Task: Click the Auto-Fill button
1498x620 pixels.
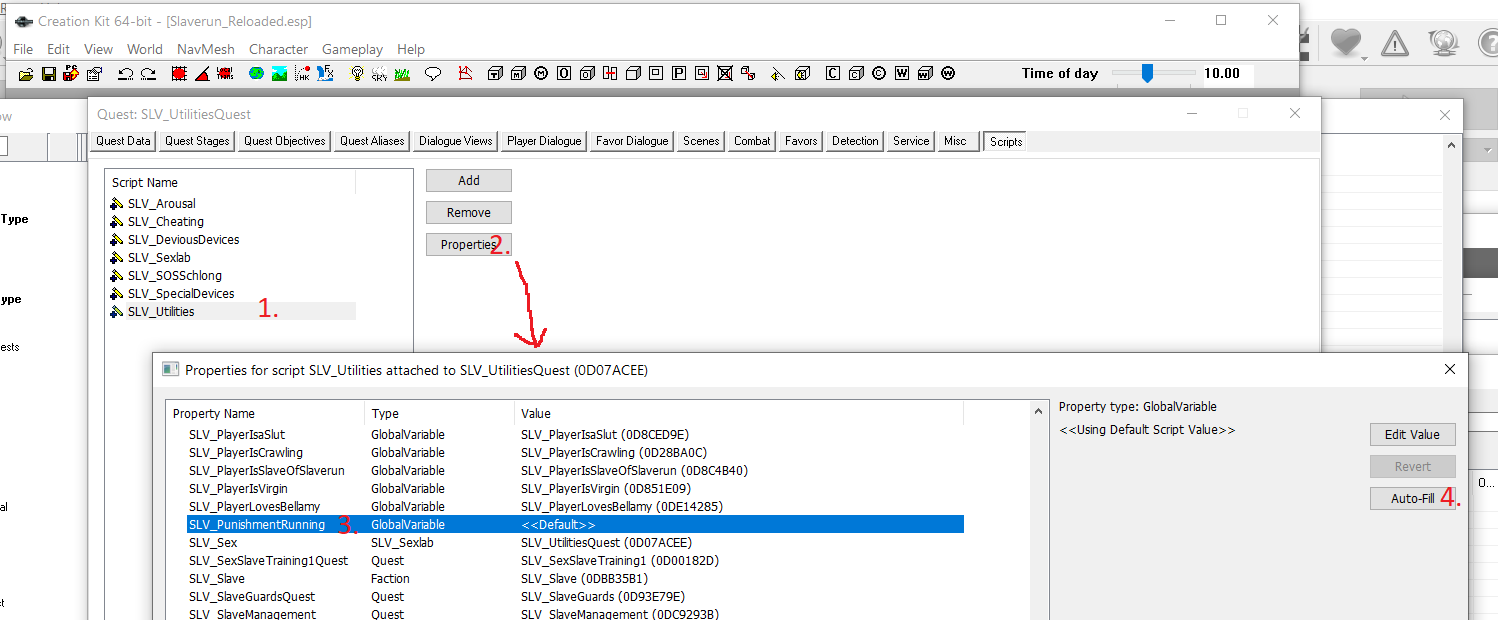Action: (1412, 498)
